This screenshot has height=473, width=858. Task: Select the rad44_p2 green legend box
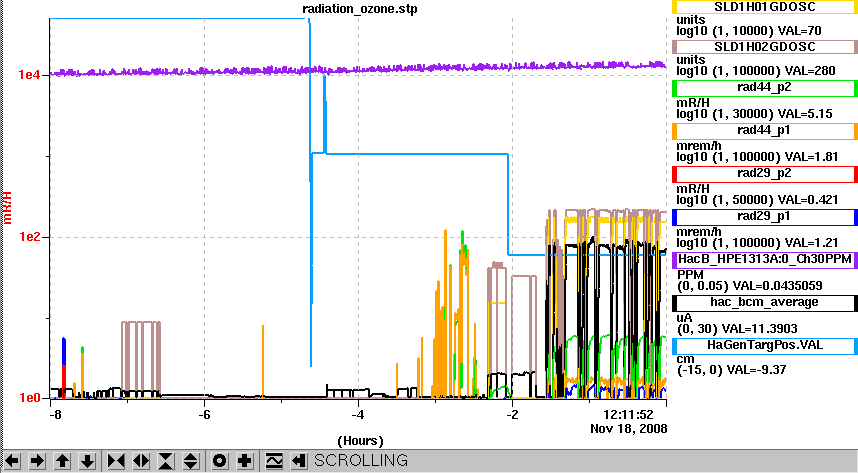(x=764, y=88)
